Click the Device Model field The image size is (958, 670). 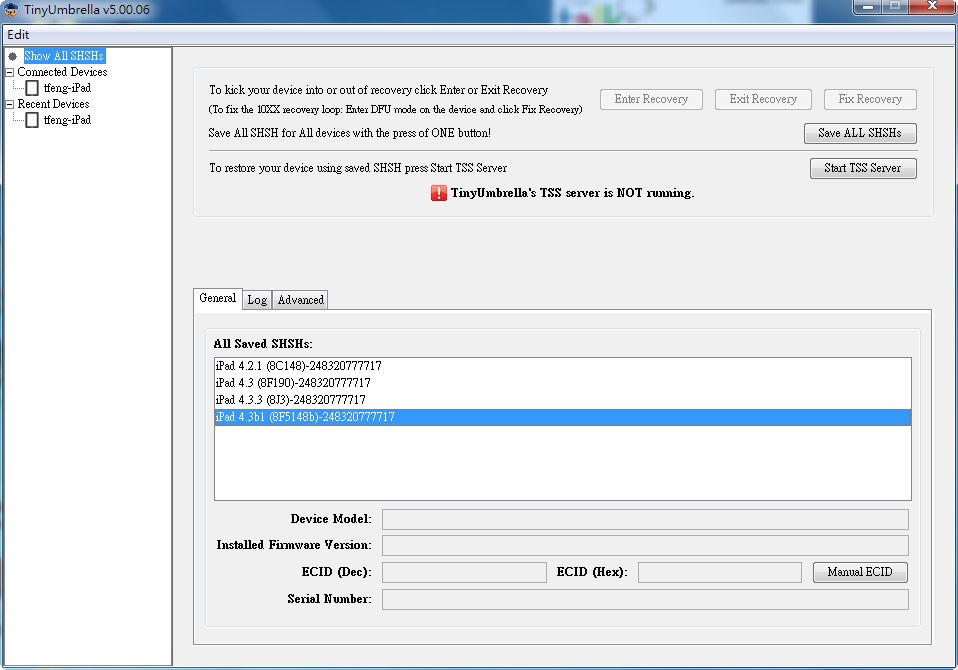[645, 520]
